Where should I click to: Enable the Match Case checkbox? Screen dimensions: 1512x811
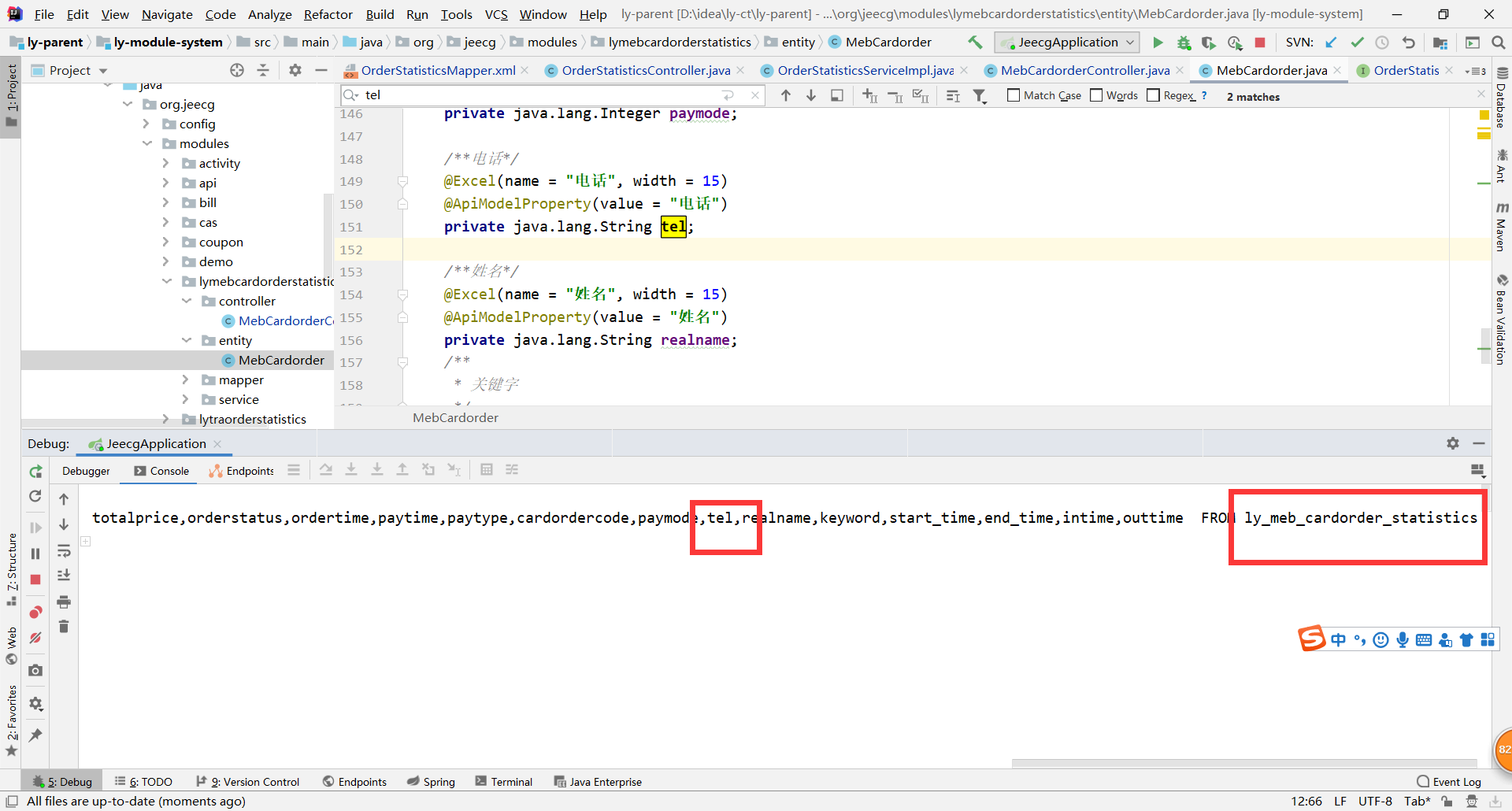(1014, 95)
